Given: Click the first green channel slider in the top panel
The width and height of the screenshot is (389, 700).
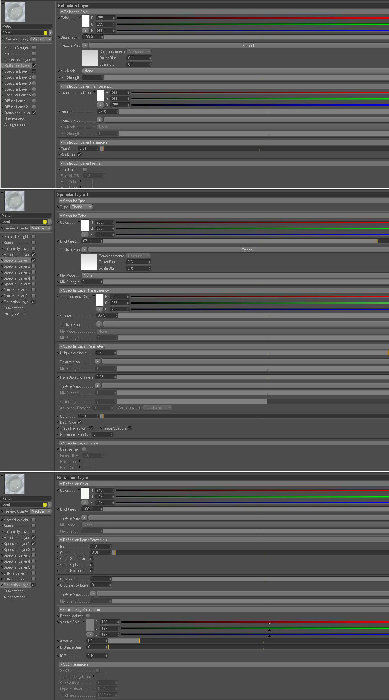Looking at the screenshot, I should click(252, 24).
